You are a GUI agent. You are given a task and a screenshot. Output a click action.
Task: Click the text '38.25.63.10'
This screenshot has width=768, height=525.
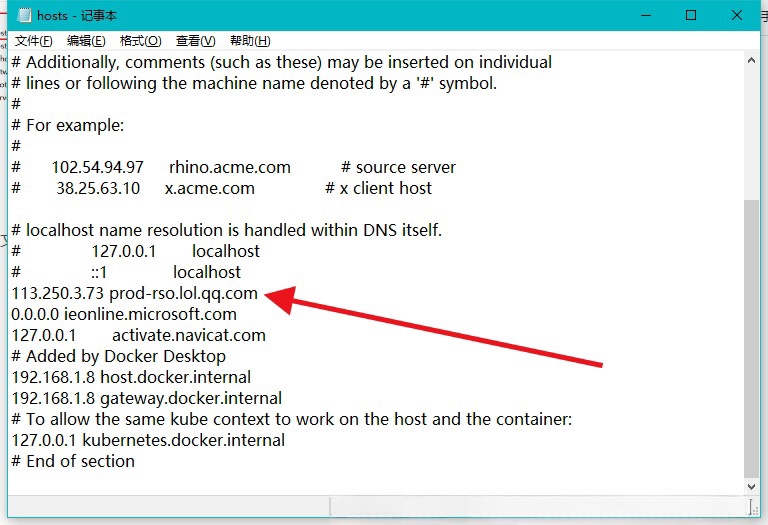pos(98,189)
